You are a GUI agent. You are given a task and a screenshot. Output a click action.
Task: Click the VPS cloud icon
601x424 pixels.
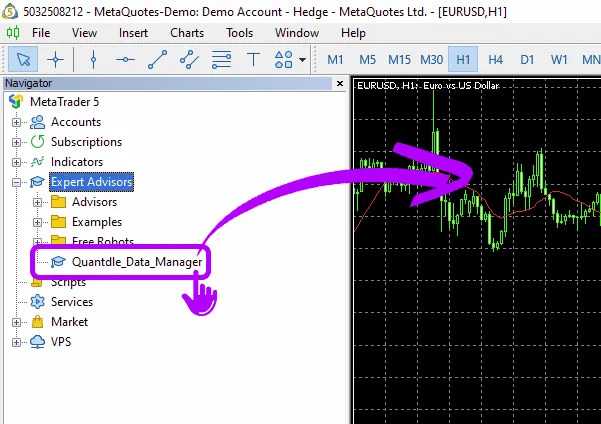(x=38, y=342)
